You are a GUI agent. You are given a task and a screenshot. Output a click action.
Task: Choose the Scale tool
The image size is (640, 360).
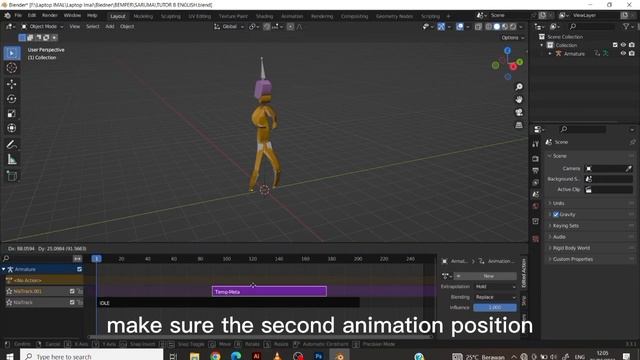click(11, 113)
